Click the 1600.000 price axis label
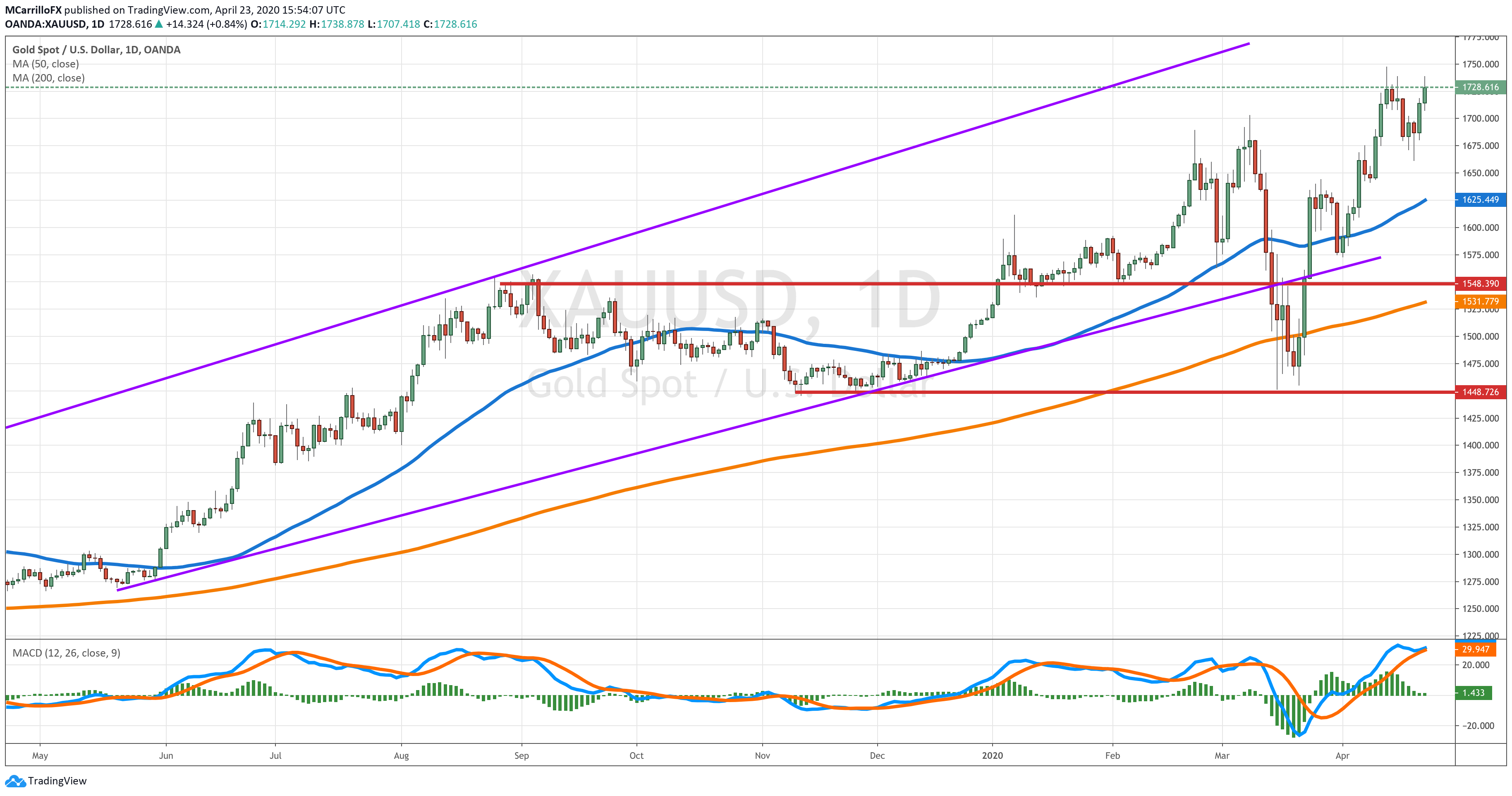 tap(1480, 227)
